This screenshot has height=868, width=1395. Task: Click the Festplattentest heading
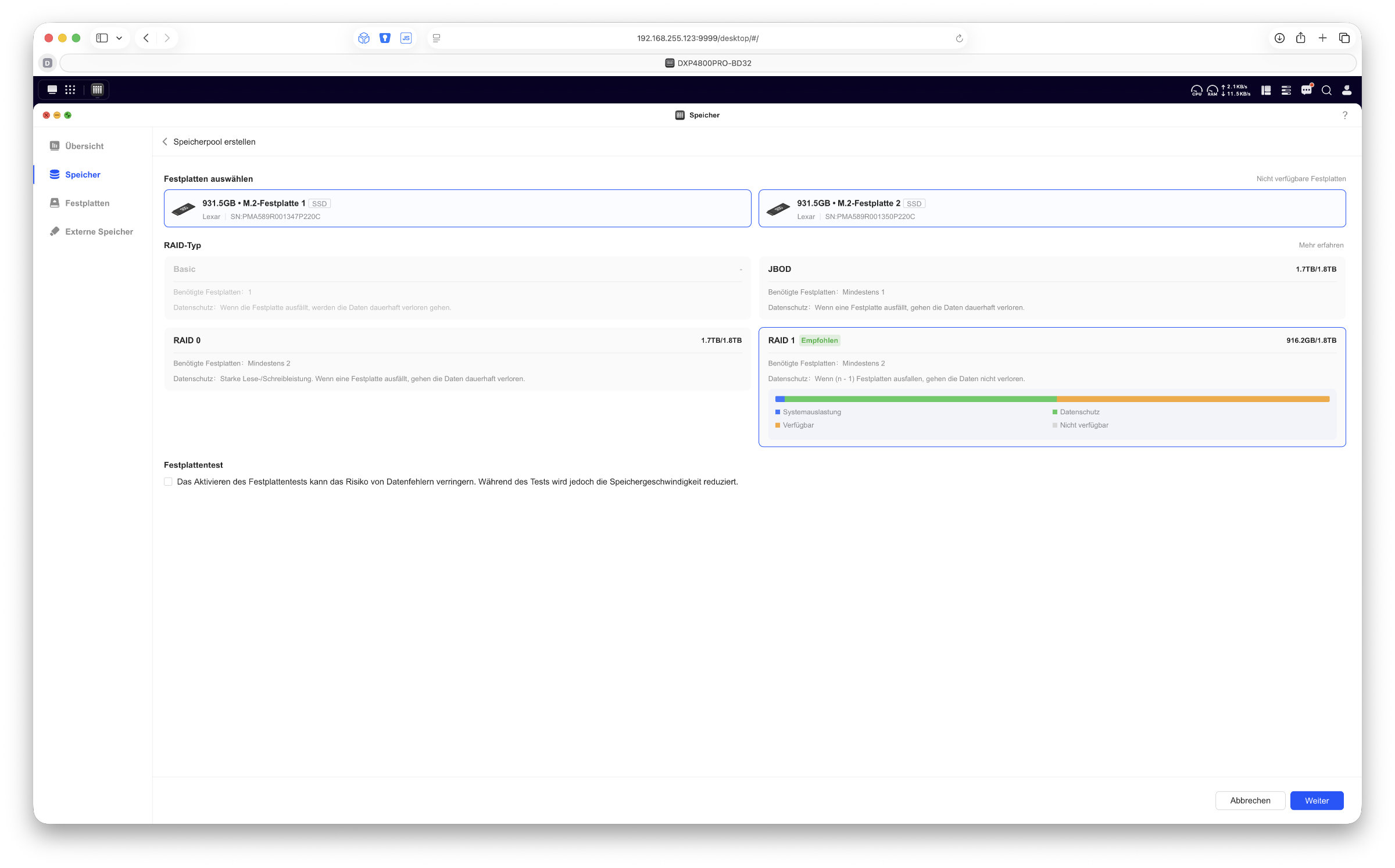coord(194,465)
